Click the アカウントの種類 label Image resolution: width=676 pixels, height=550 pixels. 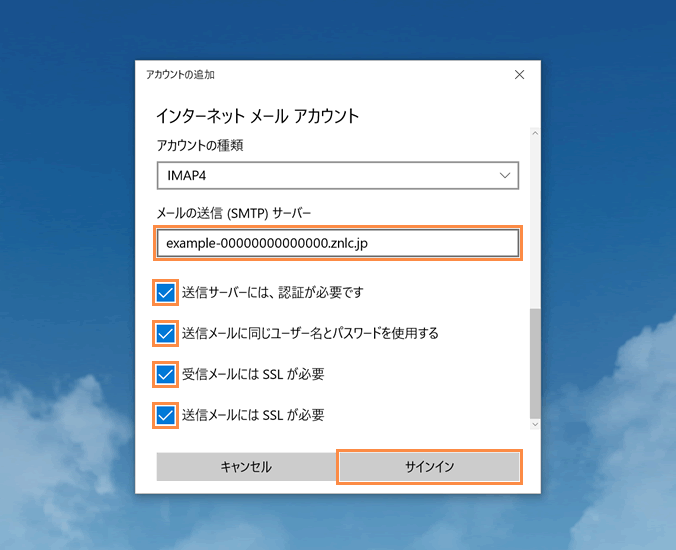(200, 145)
